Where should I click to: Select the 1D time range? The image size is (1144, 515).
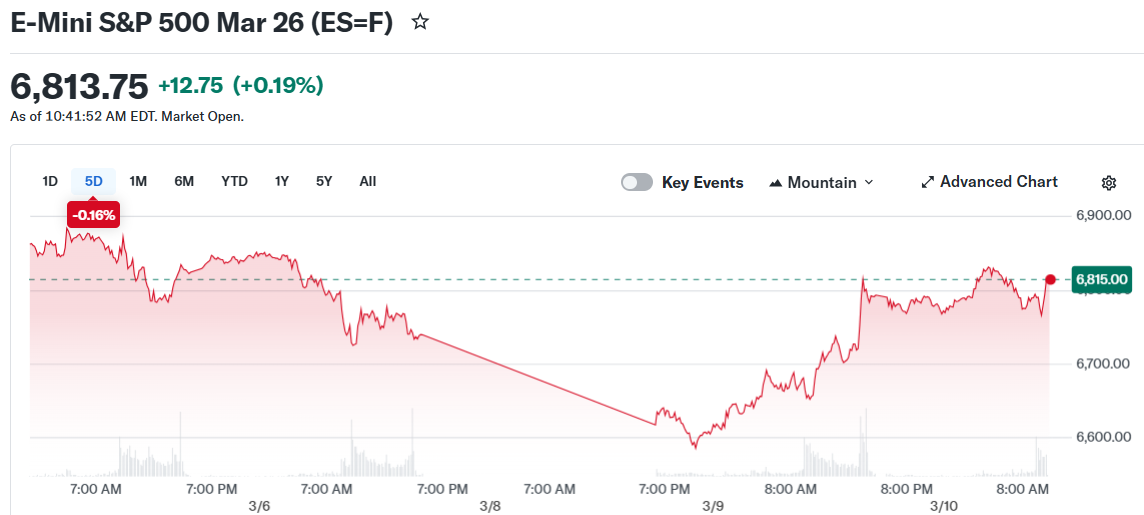[50, 181]
